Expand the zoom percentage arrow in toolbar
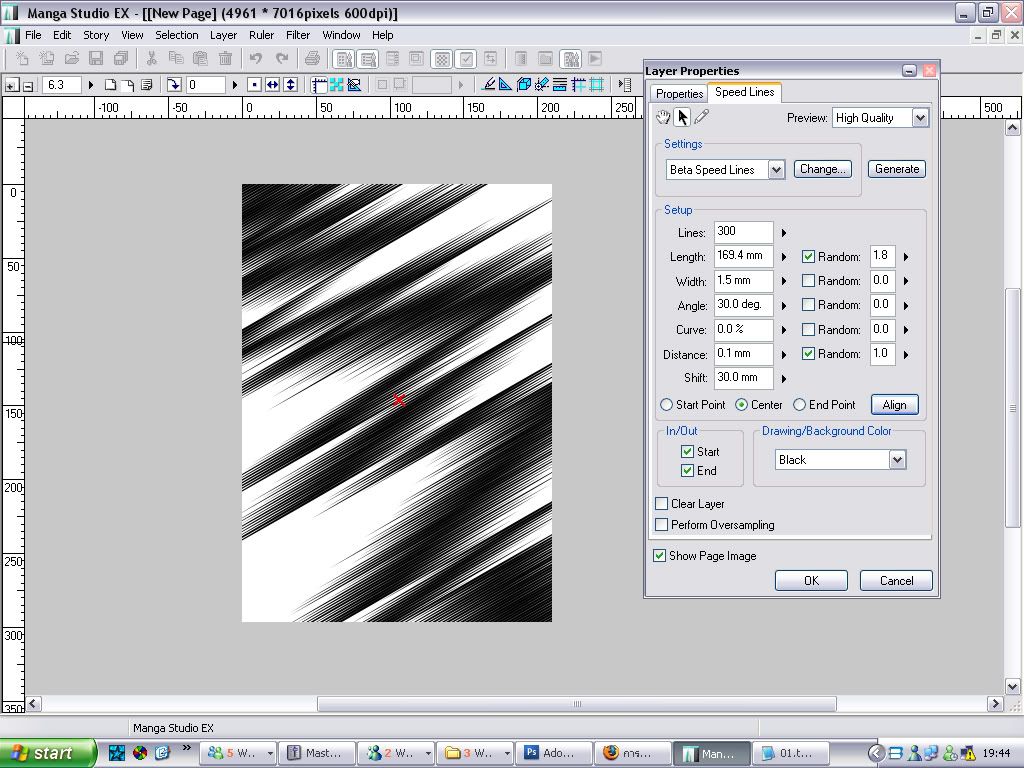 [x=91, y=85]
